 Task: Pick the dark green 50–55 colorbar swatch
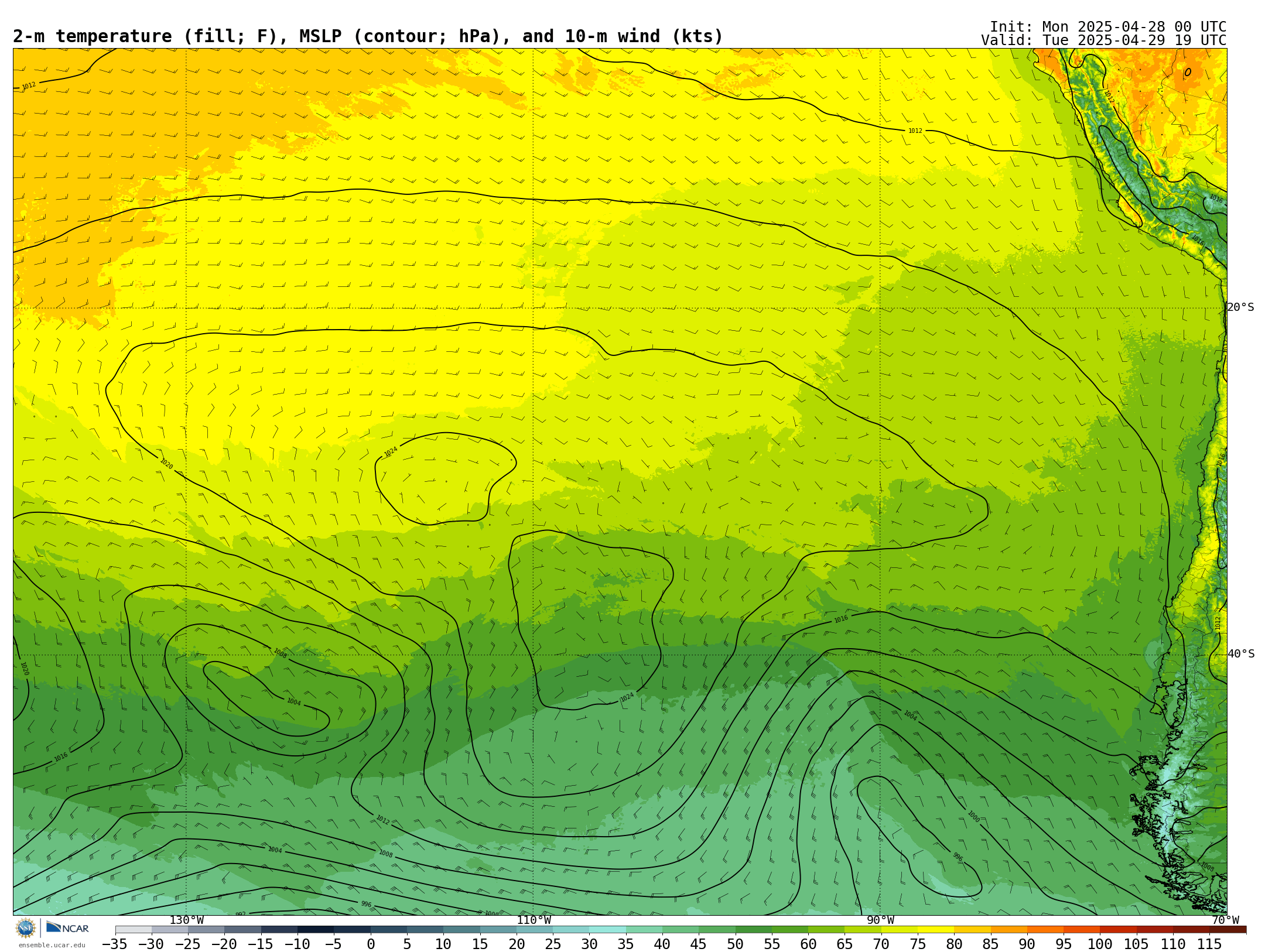point(753,930)
